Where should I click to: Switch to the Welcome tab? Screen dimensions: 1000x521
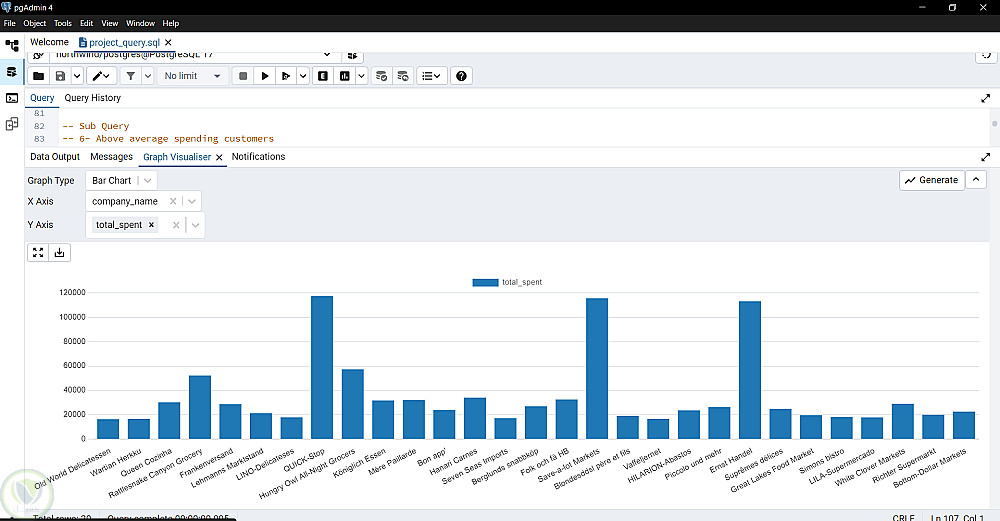click(49, 42)
